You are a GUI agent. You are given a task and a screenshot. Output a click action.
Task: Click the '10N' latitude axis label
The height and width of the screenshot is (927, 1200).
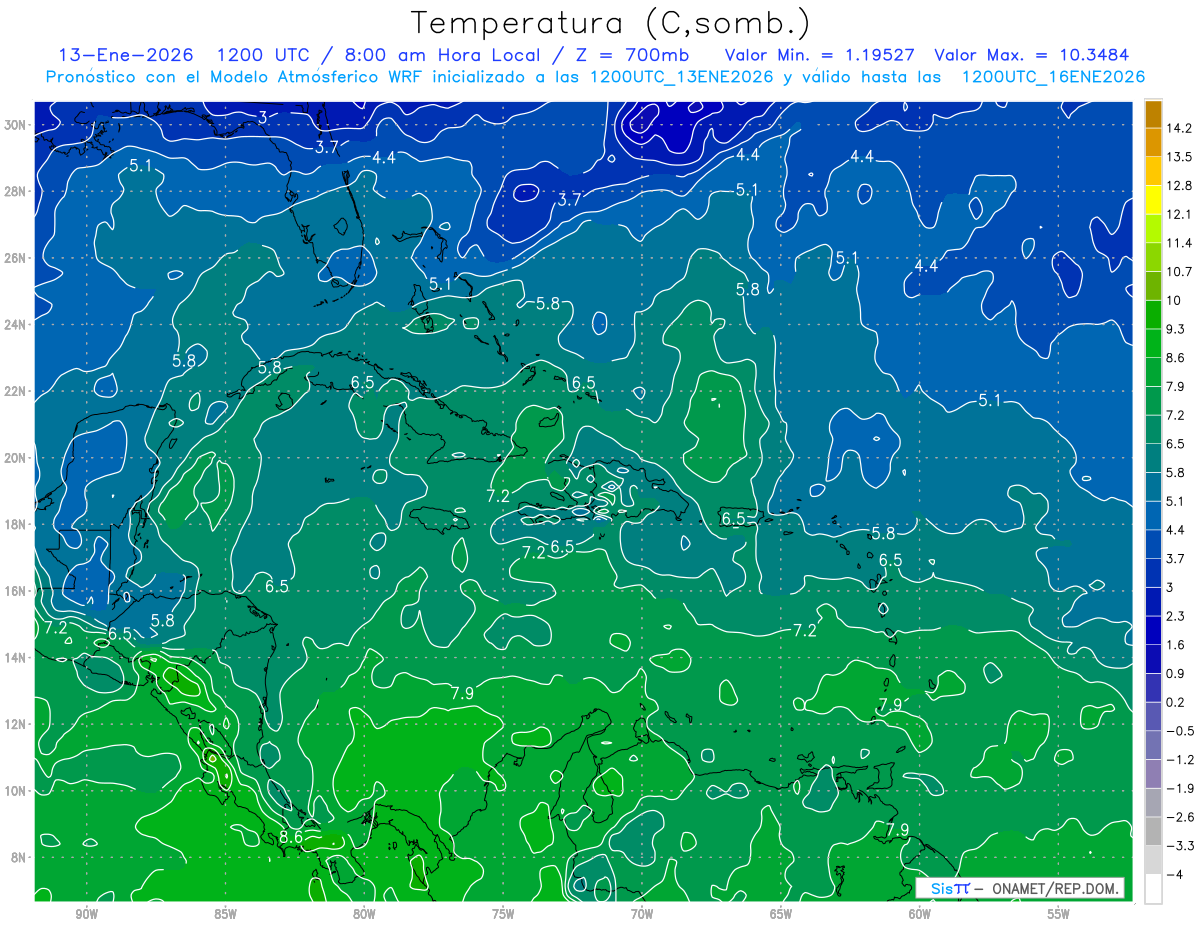pos(15,791)
